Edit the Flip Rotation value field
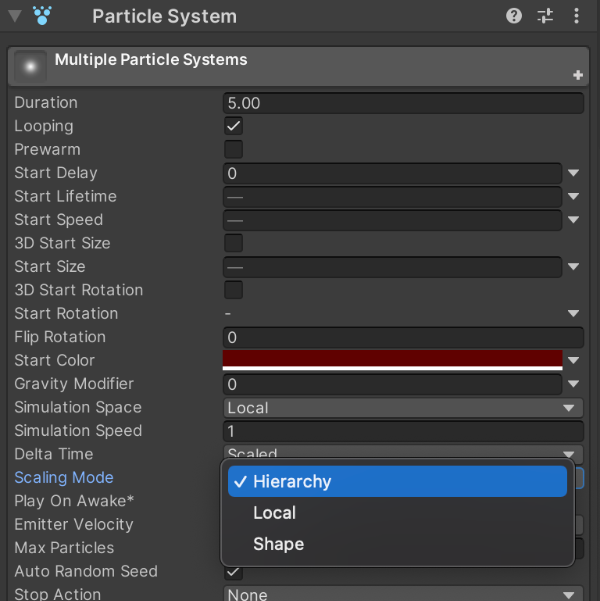This screenshot has width=600, height=601. (403, 337)
